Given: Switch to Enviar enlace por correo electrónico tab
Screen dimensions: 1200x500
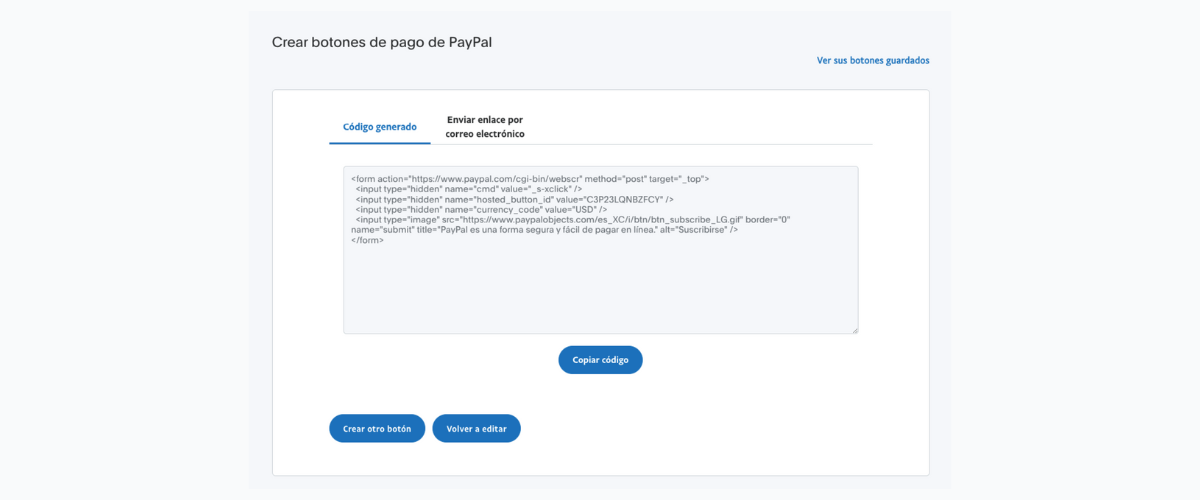Looking at the screenshot, I should (485, 126).
